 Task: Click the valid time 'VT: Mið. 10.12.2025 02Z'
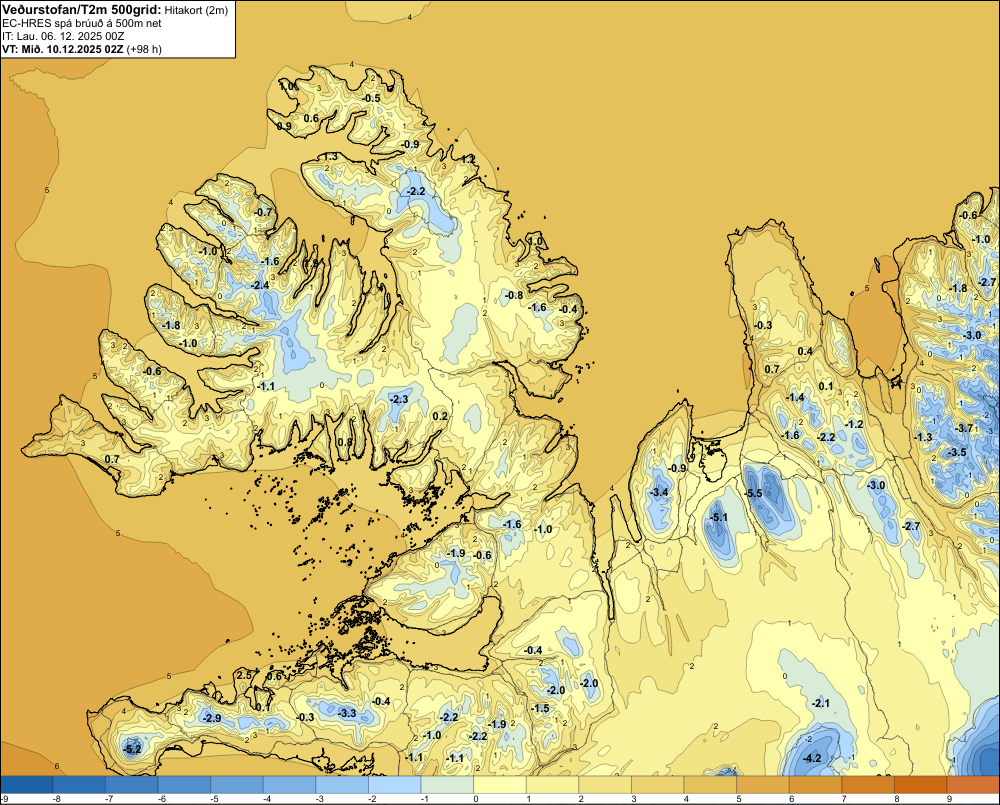coord(63,48)
